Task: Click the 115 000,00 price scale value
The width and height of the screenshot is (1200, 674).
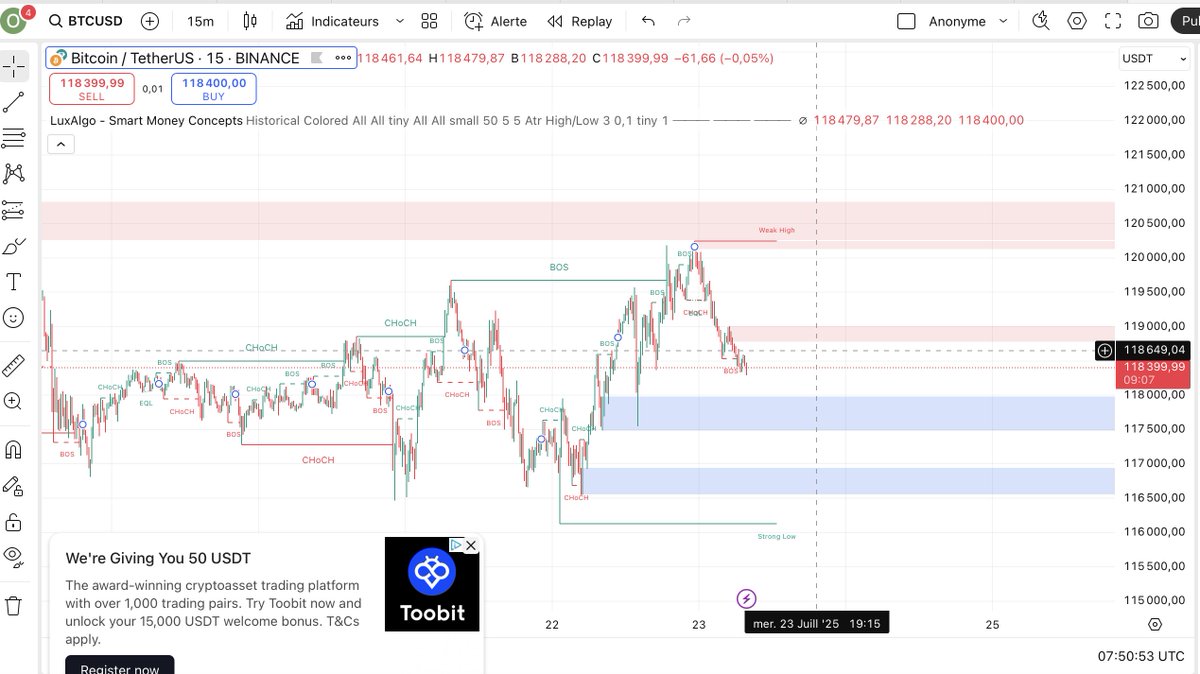Action: [1153, 599]
